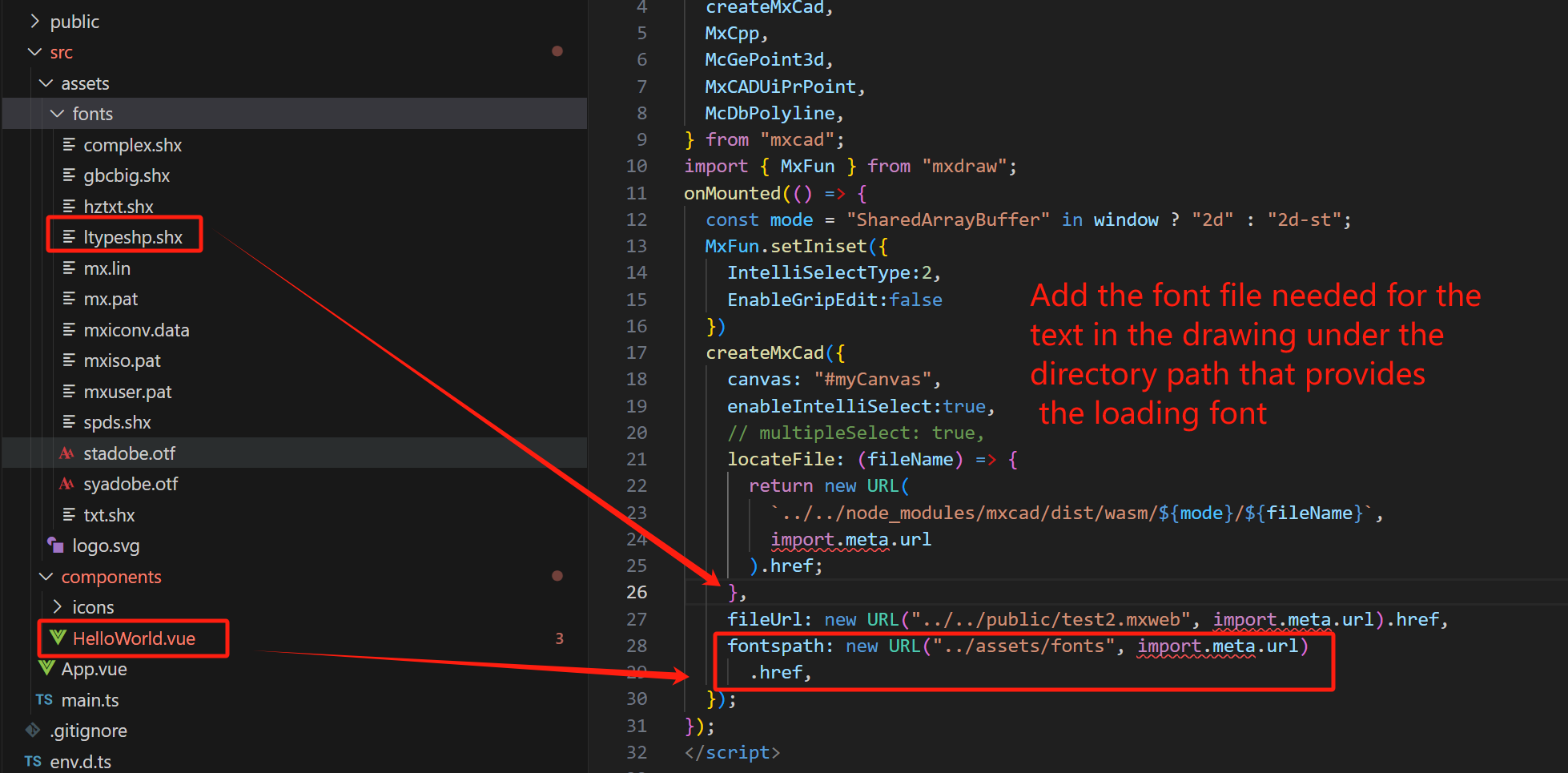
Task: Collapse the assets folder
Action: pyautogui.click(x=46, y=83)
